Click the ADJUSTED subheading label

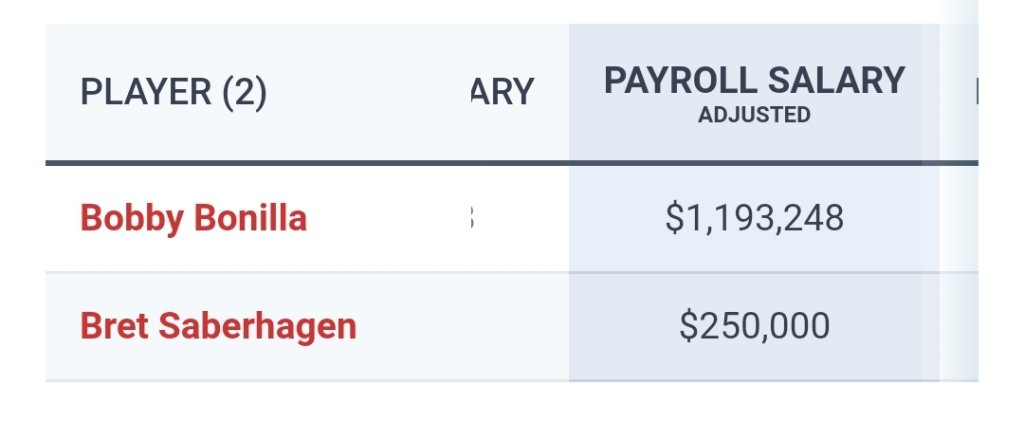(x=754, y=115)
